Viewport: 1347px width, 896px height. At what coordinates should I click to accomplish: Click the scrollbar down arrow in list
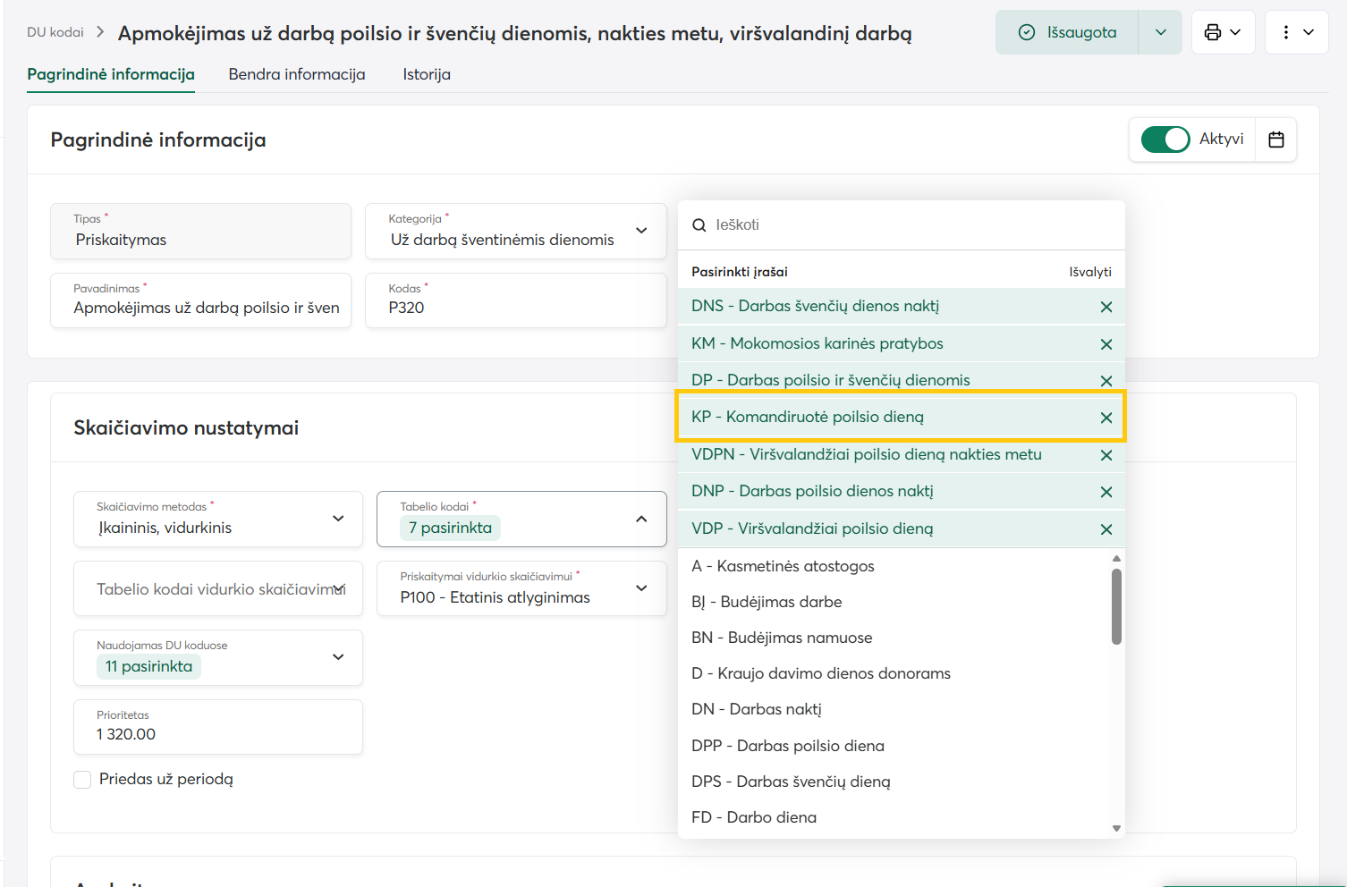[1116, 829]
